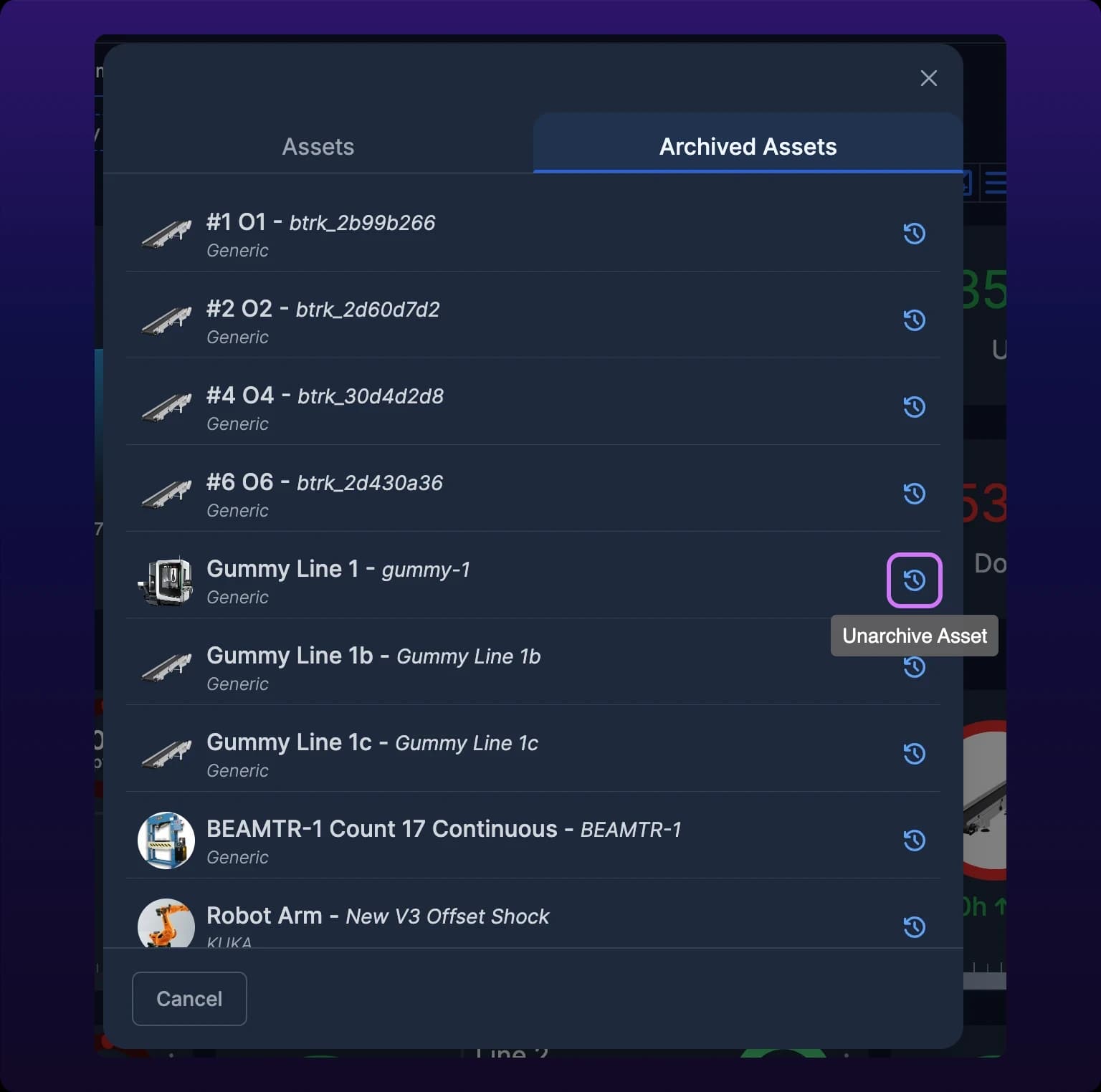
Task: Switch to the Assets tab
Action: (x=318, y=146)
